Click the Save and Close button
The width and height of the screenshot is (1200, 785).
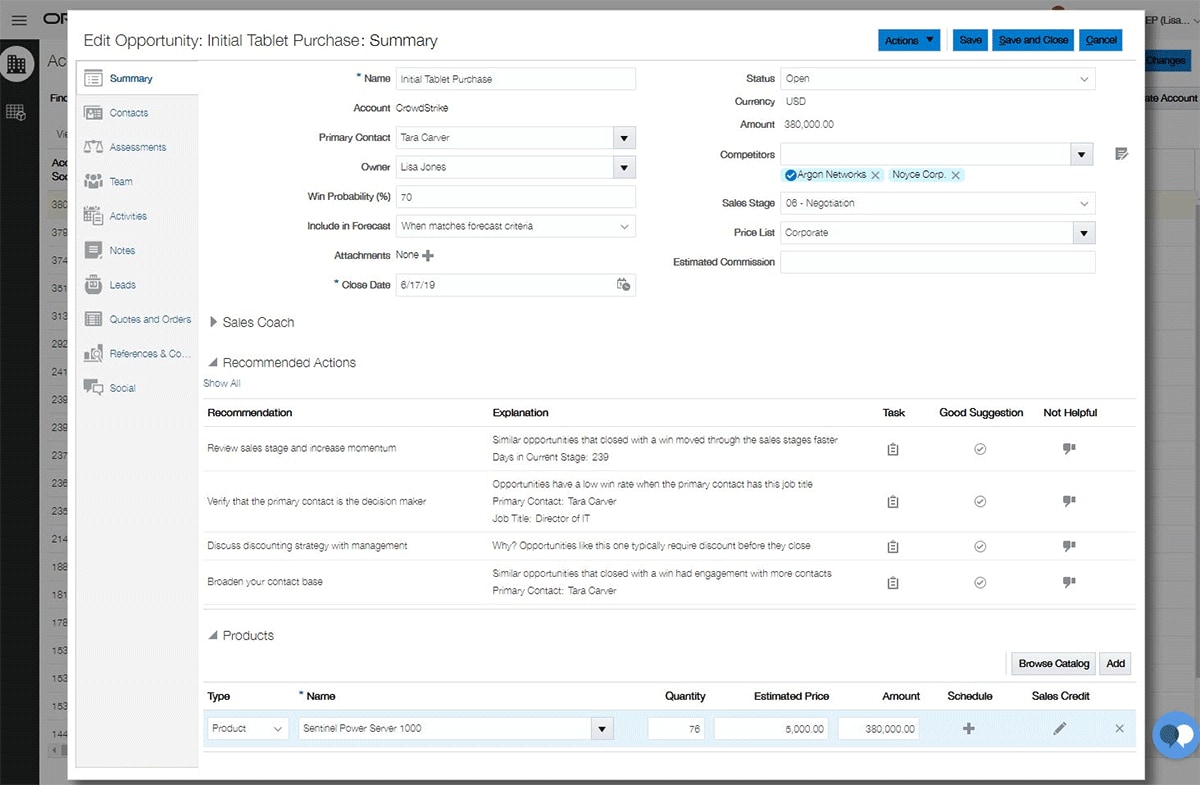coord(1034,40)
